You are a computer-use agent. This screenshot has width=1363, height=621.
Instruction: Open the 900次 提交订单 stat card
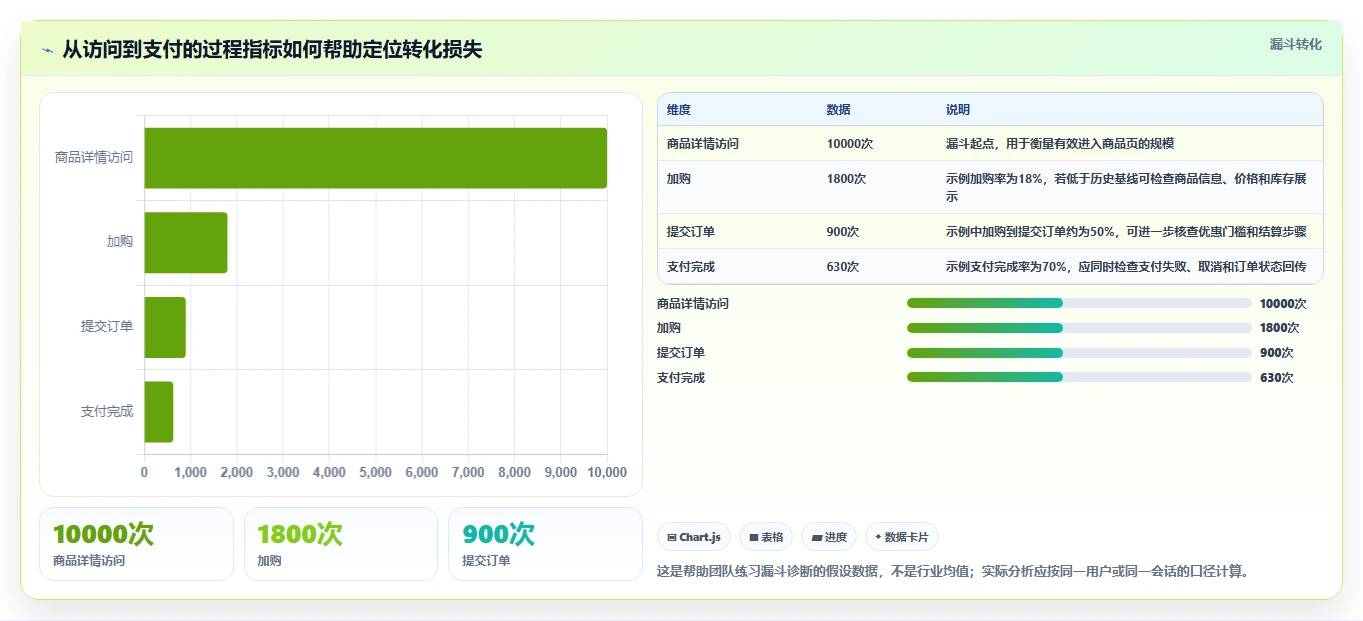coord(545,544)
